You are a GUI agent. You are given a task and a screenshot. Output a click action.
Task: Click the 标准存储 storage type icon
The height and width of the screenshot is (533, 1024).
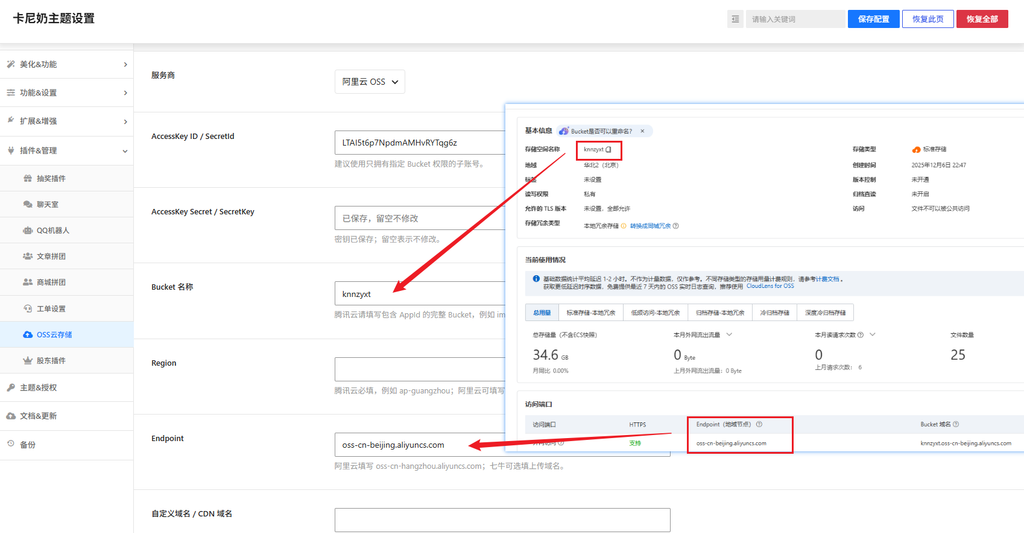(916, 150)
